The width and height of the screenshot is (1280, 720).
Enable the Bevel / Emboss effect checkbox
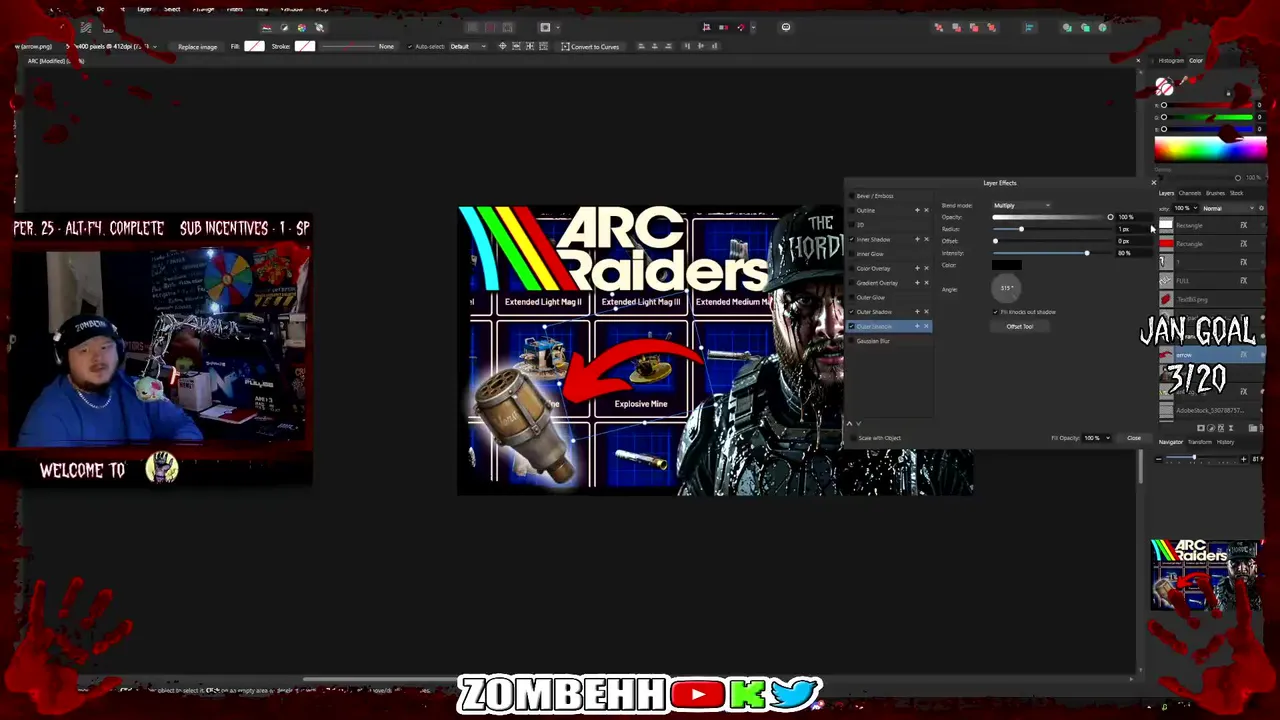click(x=851, y=196)
